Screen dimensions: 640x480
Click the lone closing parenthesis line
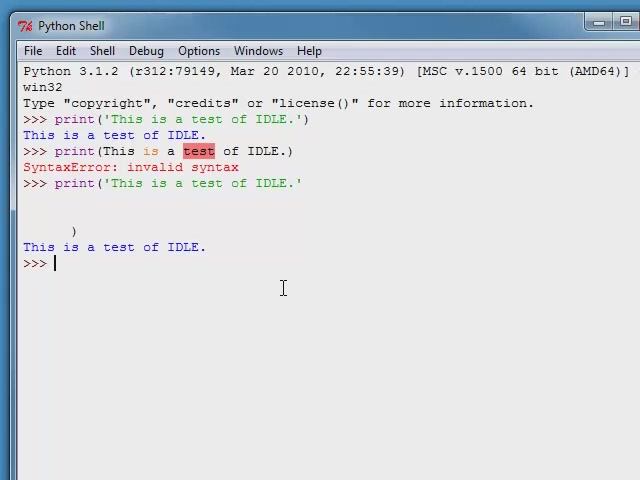(x=74, y=232)
